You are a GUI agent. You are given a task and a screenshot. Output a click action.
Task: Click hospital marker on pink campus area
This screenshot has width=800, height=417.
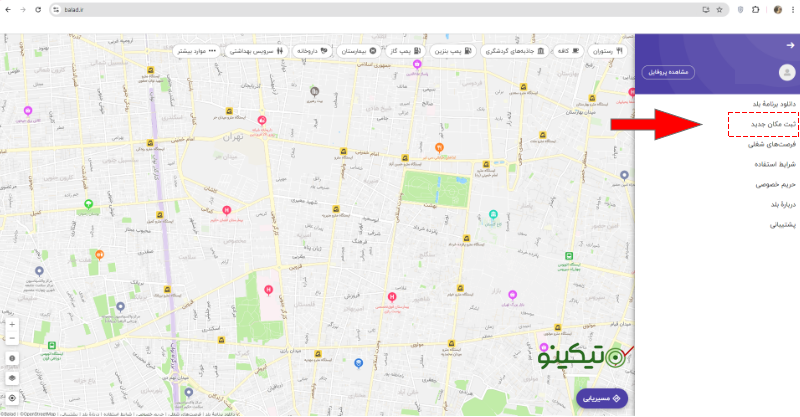268,290
